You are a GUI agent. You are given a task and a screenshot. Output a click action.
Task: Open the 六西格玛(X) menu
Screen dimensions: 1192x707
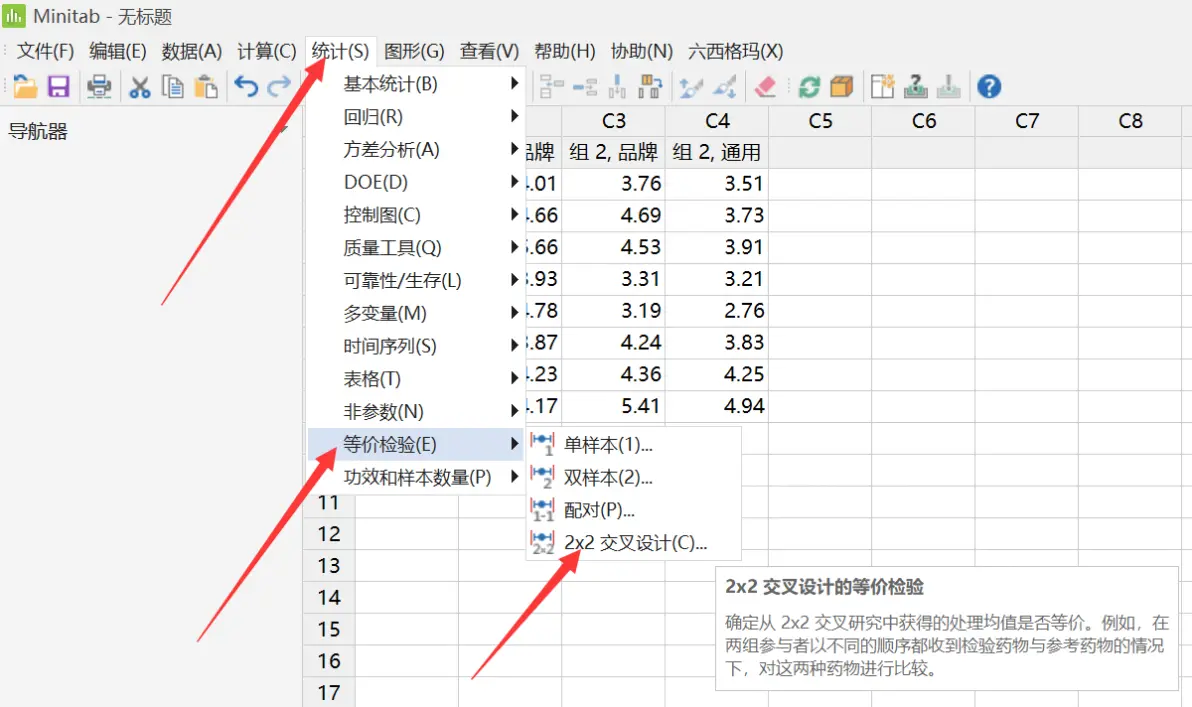736,51
